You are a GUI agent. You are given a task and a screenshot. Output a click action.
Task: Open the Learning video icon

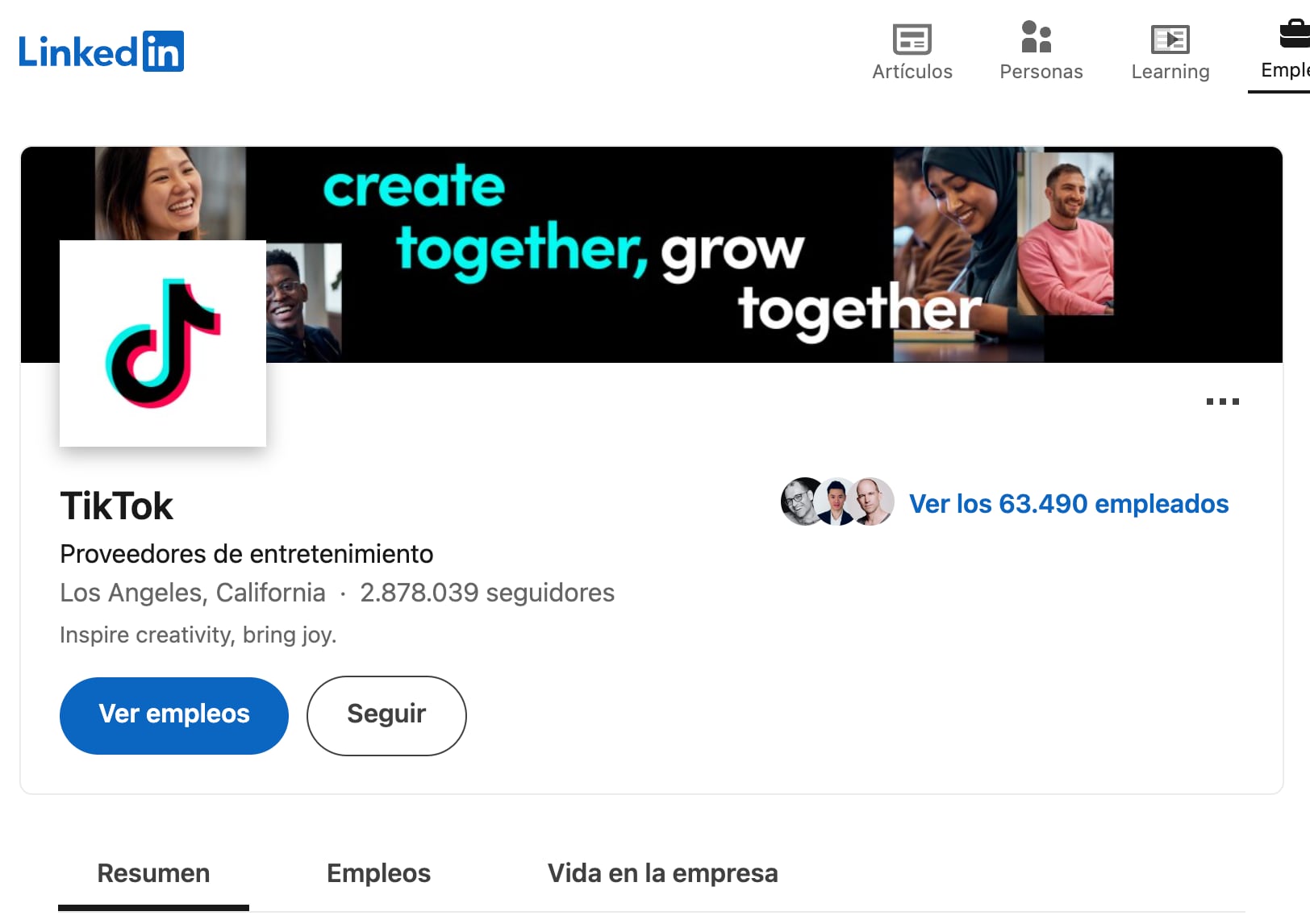click(x=1170, y=39)
